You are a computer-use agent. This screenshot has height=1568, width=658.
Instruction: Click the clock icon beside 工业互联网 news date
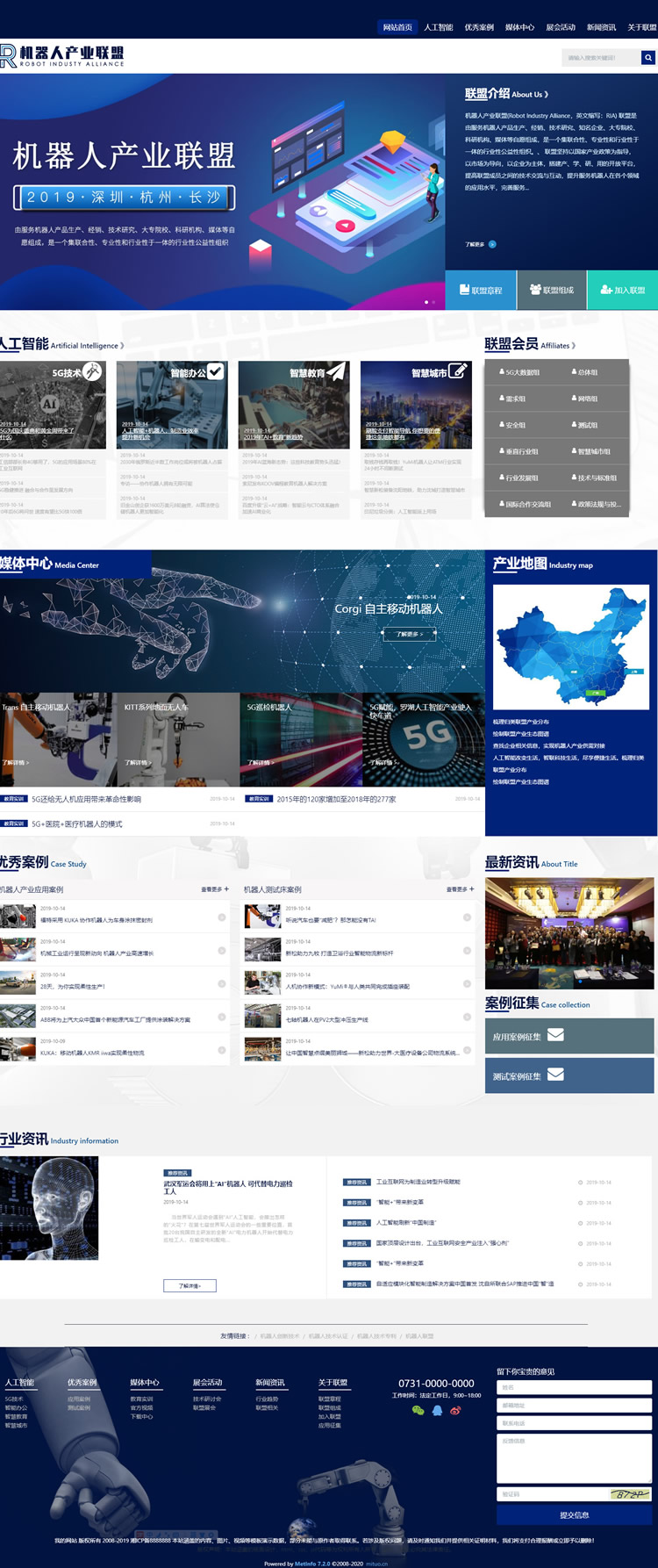581,1183
